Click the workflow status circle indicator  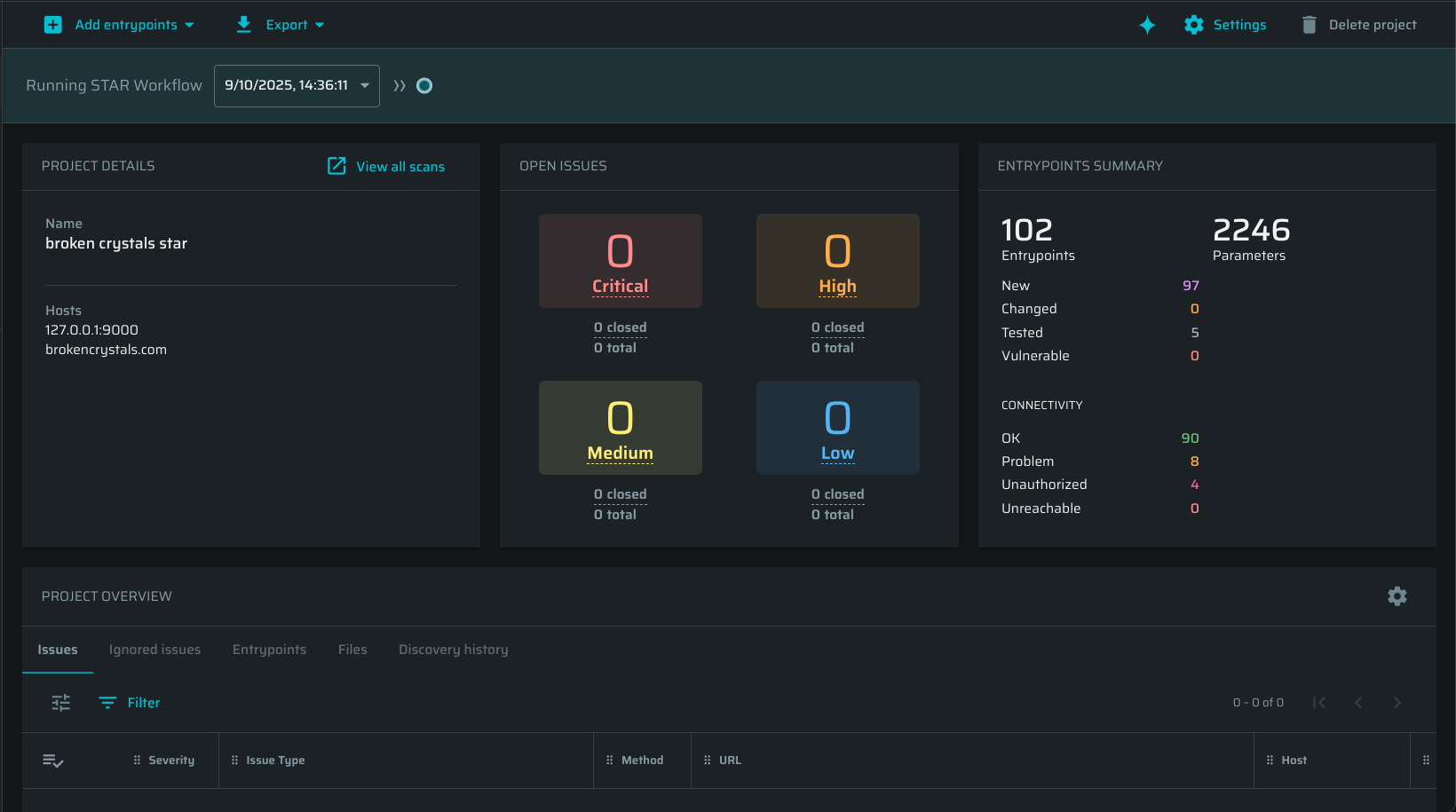tap(424, 86)
